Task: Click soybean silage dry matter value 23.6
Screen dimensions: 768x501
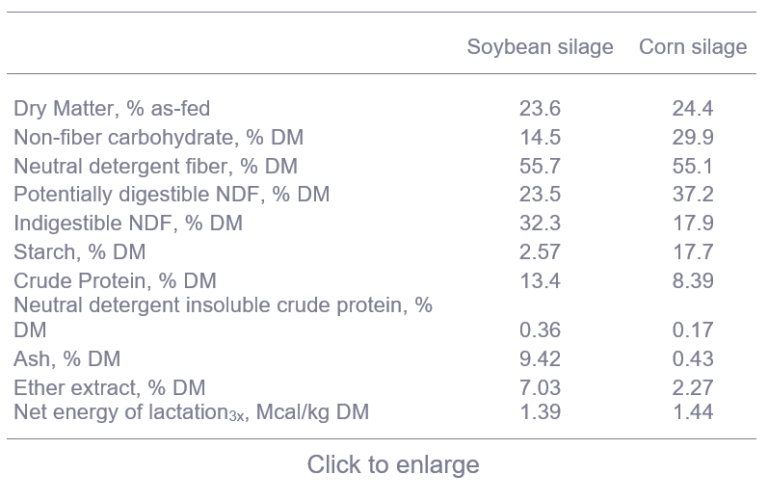Action: [540, 108]
